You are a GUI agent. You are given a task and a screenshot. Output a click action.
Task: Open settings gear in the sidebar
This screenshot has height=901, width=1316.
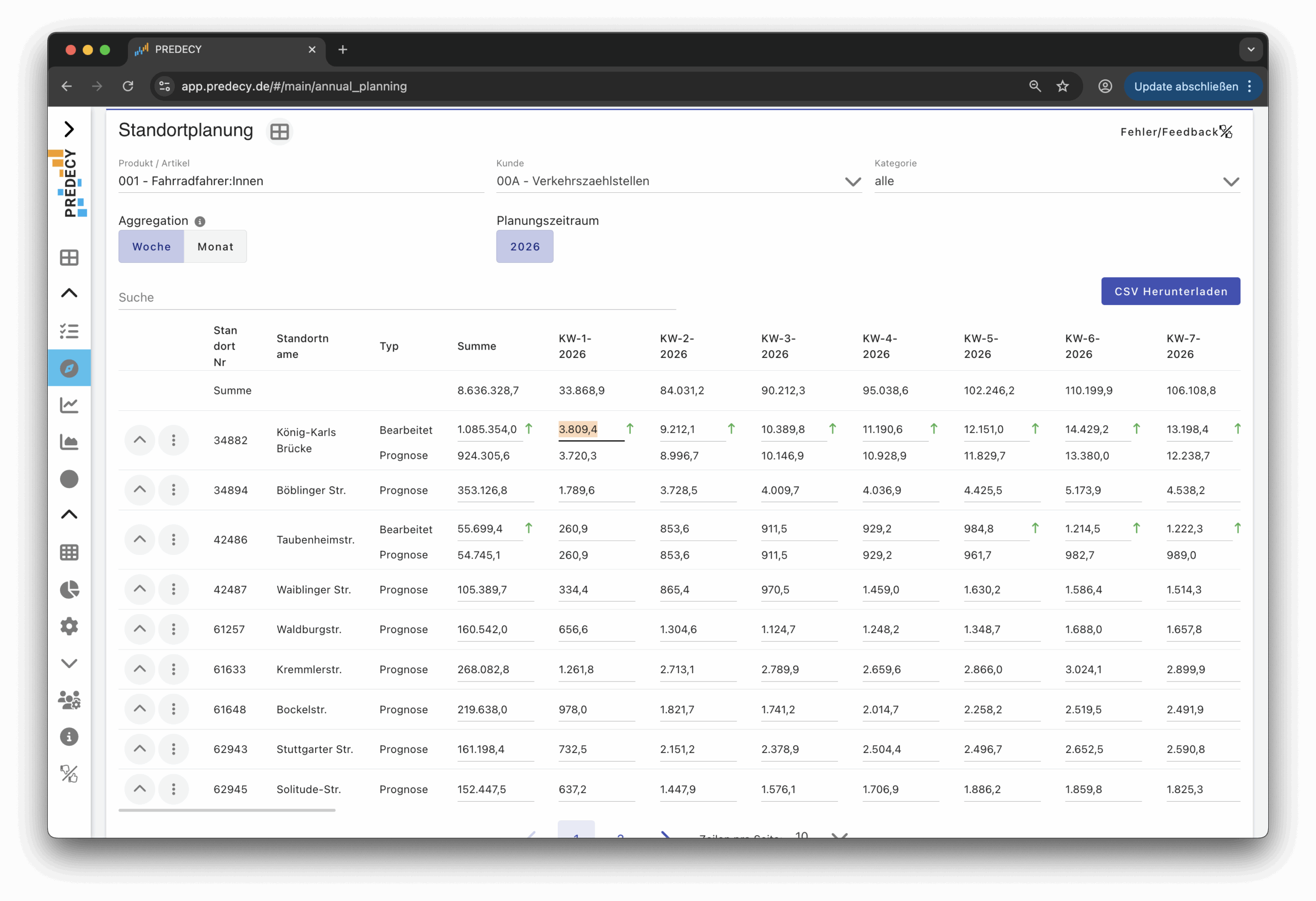[x=69, y=626]
